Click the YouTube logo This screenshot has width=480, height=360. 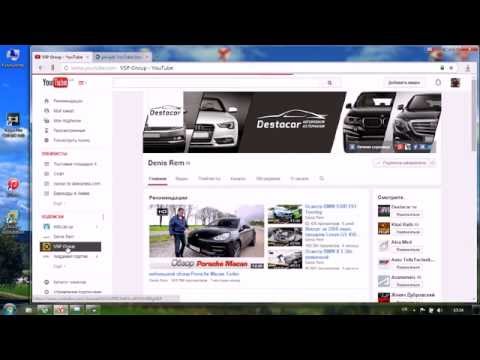[x=55, y=82]
